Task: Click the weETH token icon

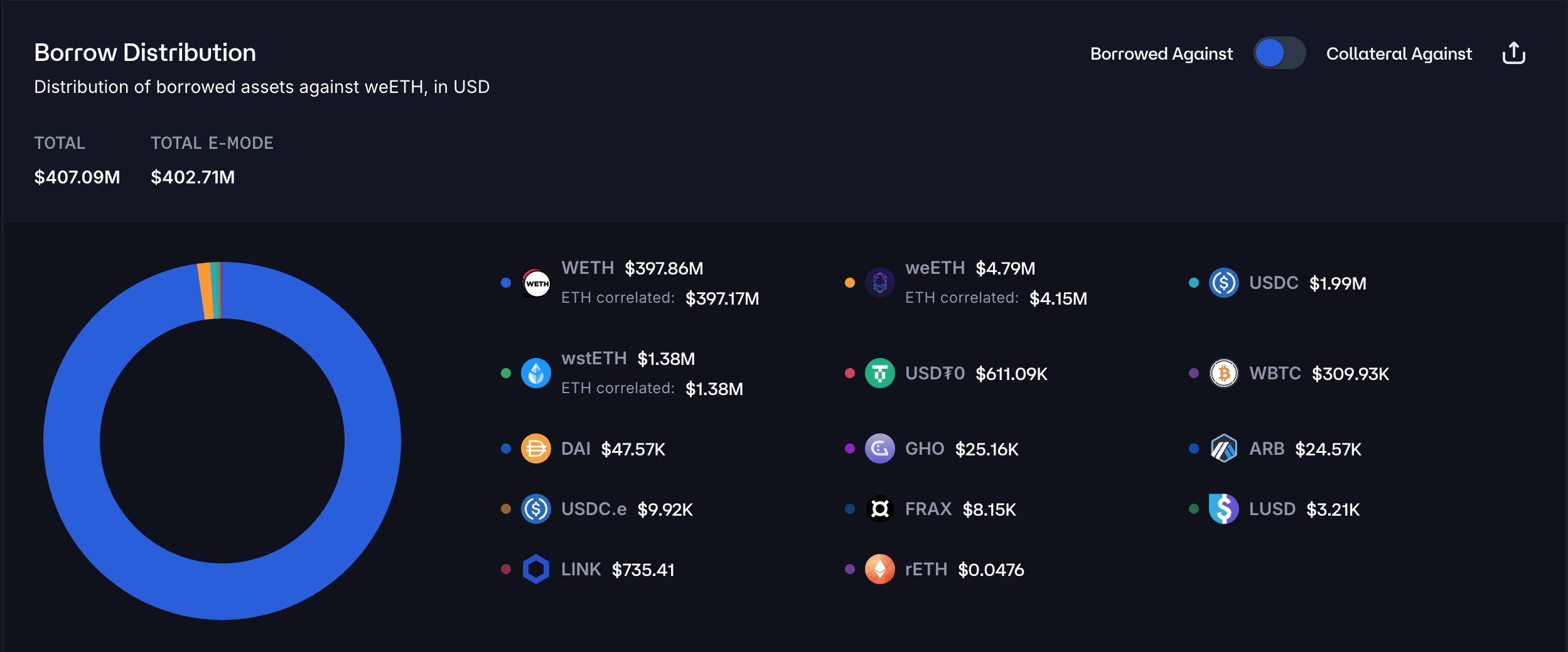Action: [x=880, y=283]
